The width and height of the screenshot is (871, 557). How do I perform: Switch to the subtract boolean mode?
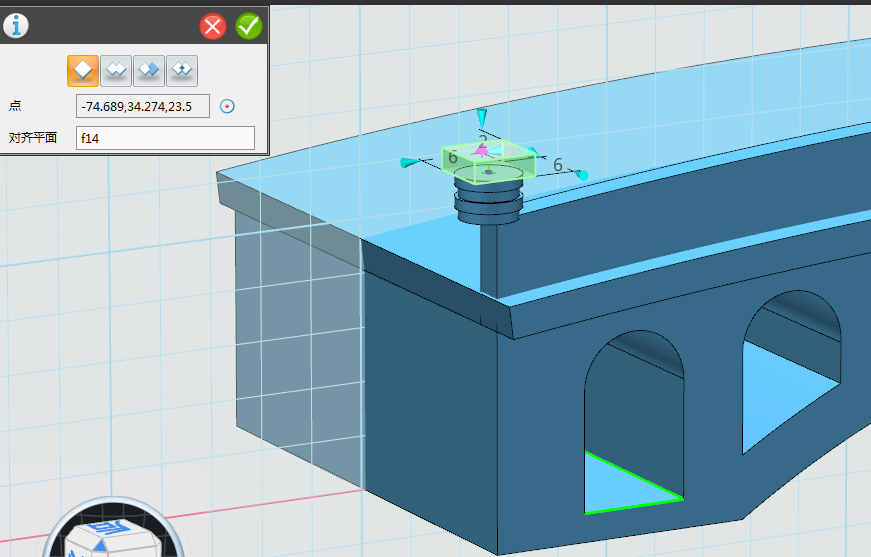pos(149,70)
